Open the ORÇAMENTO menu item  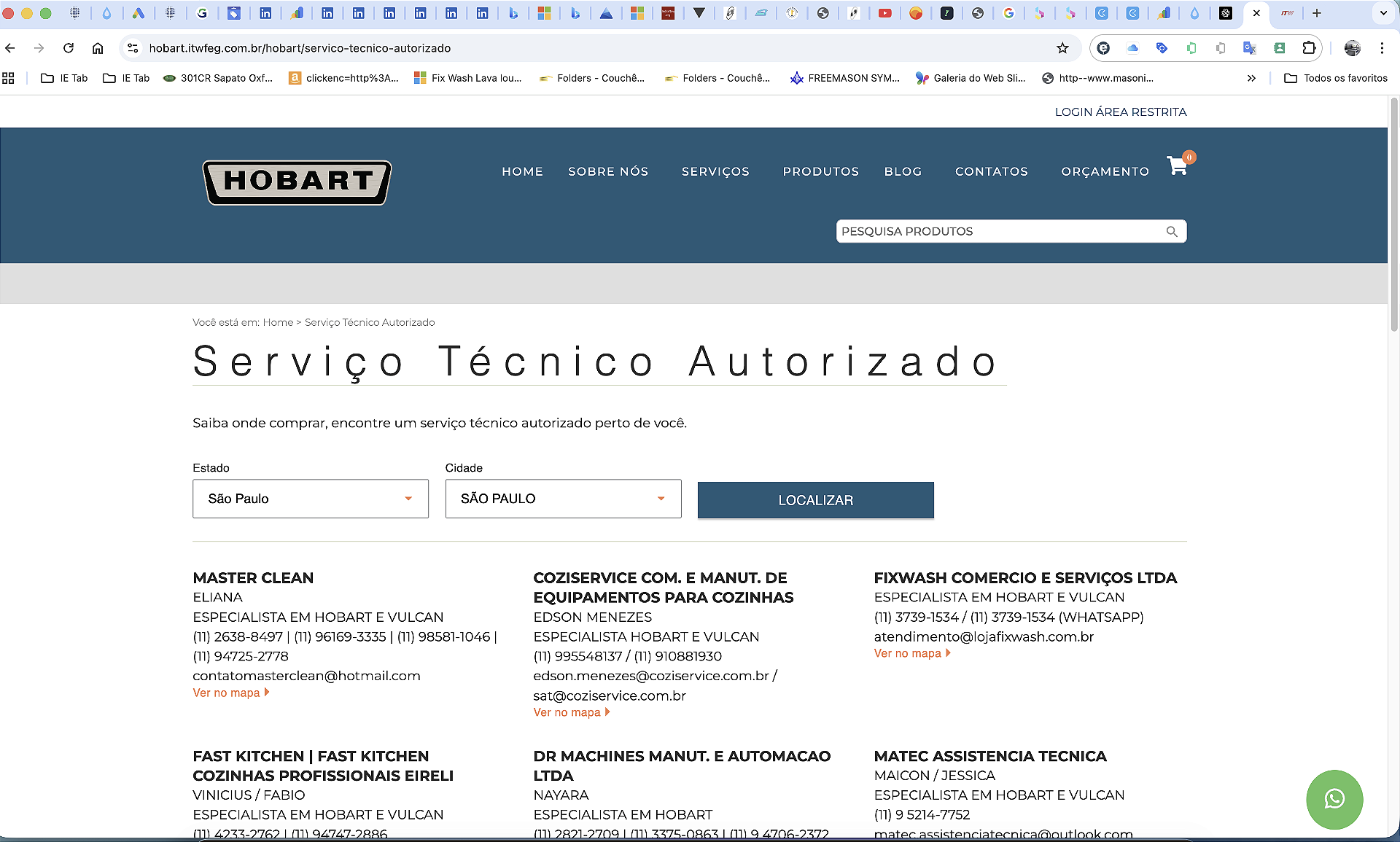pyautogui.click(x=1105, y=171)
